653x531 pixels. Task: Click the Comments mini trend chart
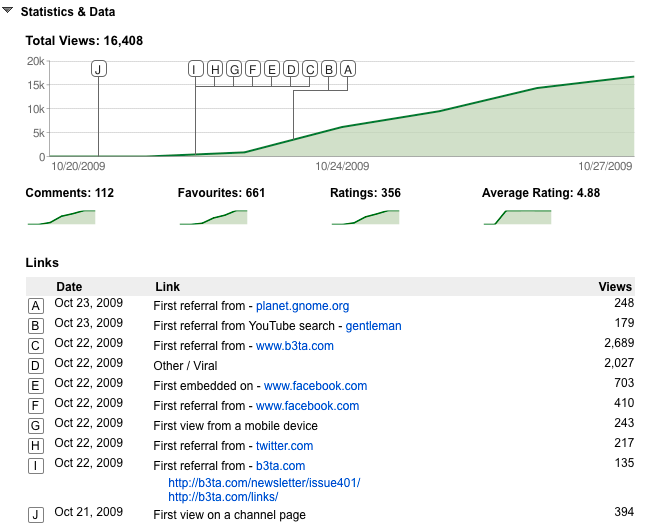tap(62, 217)
